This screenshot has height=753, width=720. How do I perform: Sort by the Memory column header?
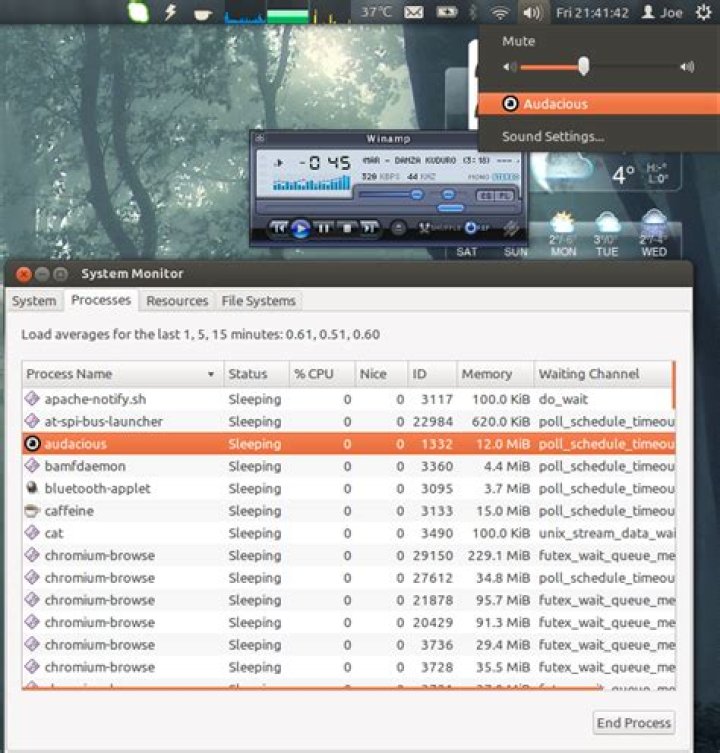click(495, 374)
